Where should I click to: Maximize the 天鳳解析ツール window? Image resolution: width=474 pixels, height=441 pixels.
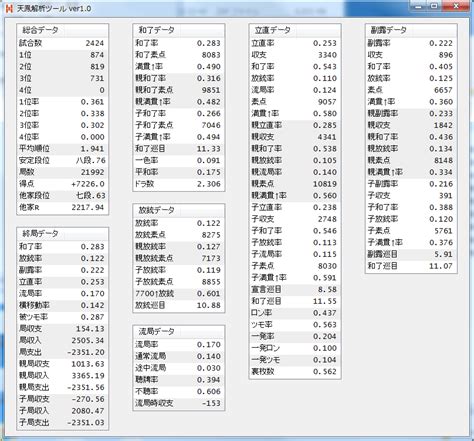click(434, 6)
